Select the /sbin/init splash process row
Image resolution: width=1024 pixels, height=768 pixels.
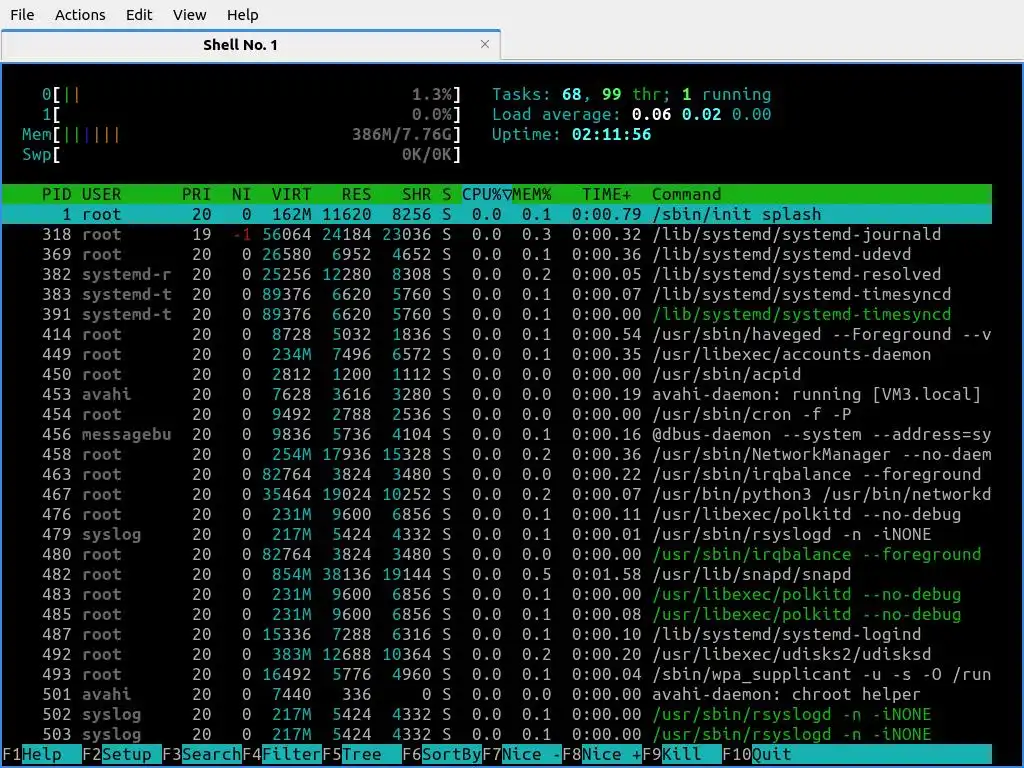(497, 214)
